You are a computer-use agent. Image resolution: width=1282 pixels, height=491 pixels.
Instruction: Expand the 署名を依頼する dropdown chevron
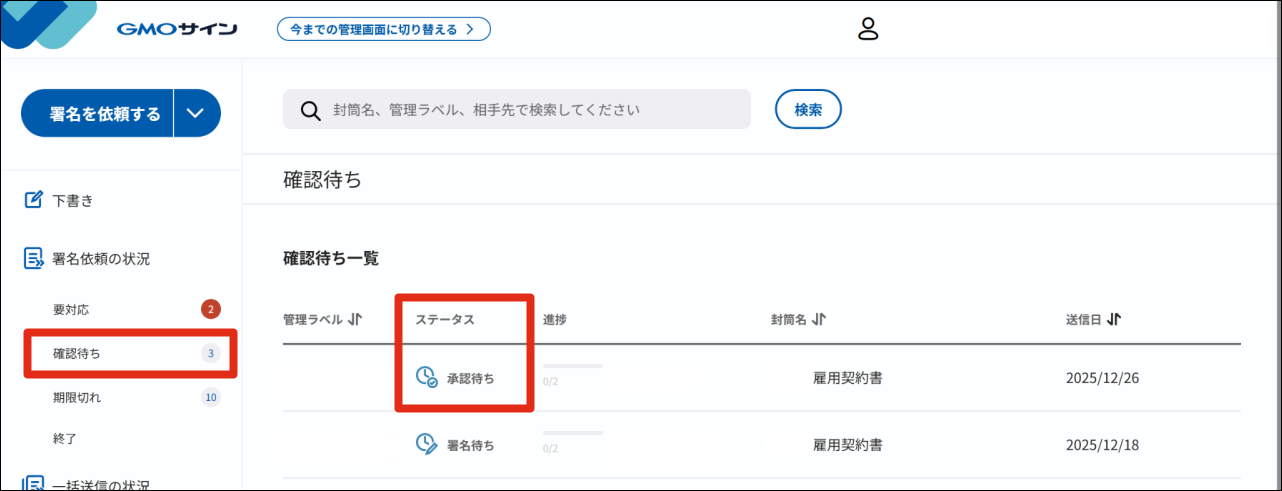[x=196, y=113]
